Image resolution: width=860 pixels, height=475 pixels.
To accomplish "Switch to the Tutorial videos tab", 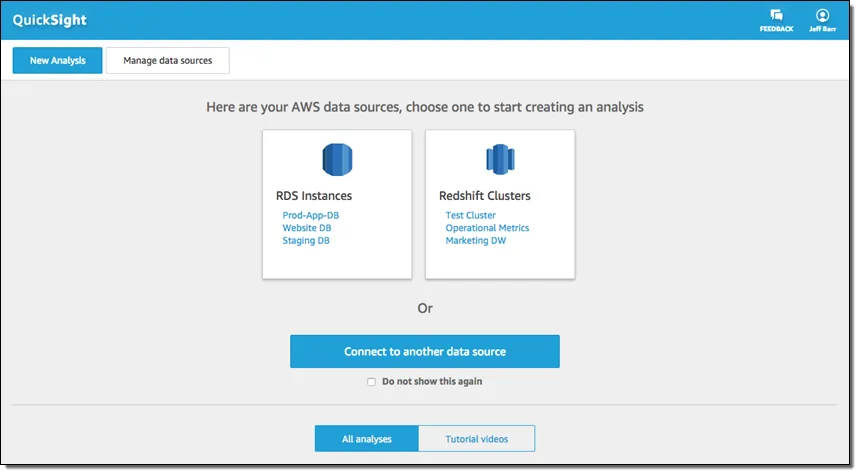I will point(476,439).
